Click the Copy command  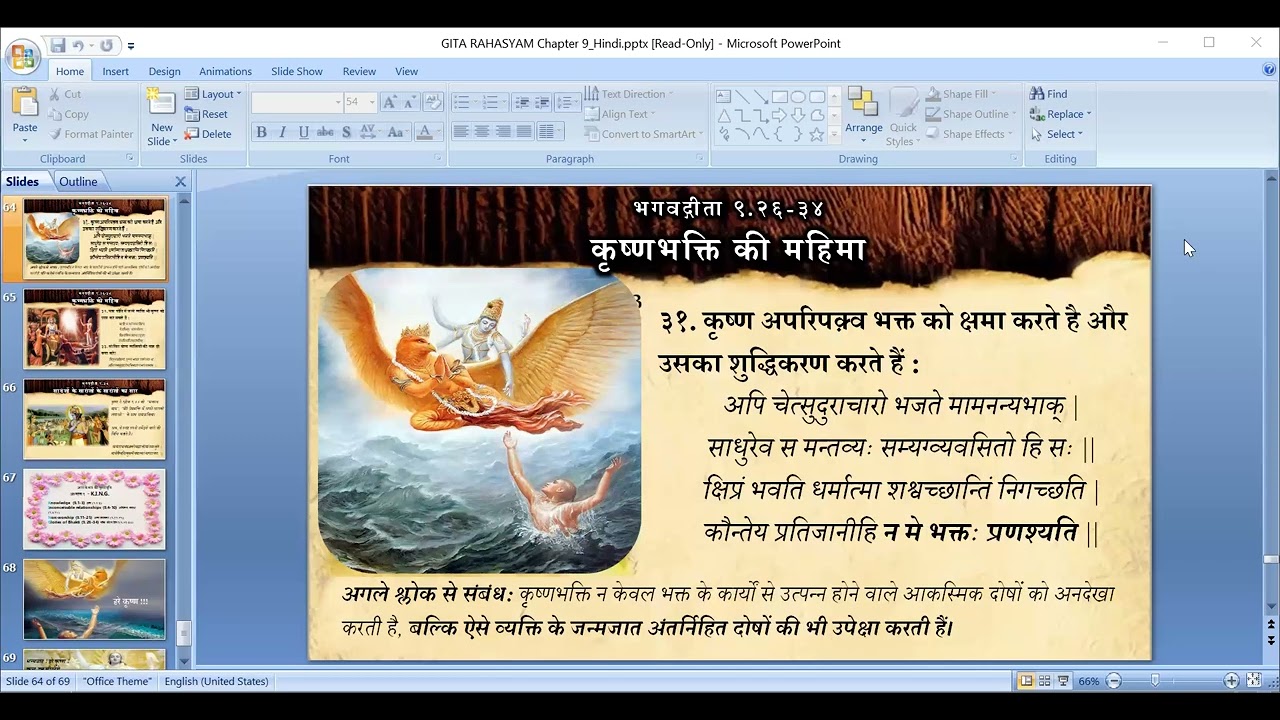tap(69, 114)
